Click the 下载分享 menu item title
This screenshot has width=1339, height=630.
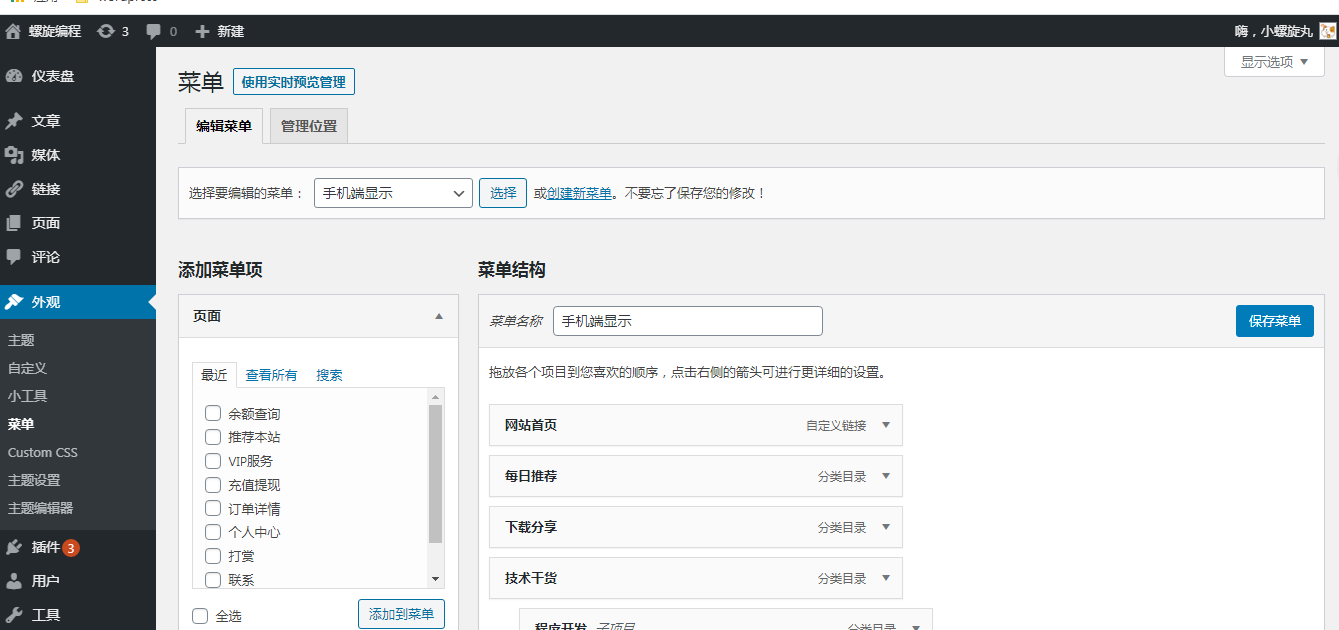pos(531,527)
